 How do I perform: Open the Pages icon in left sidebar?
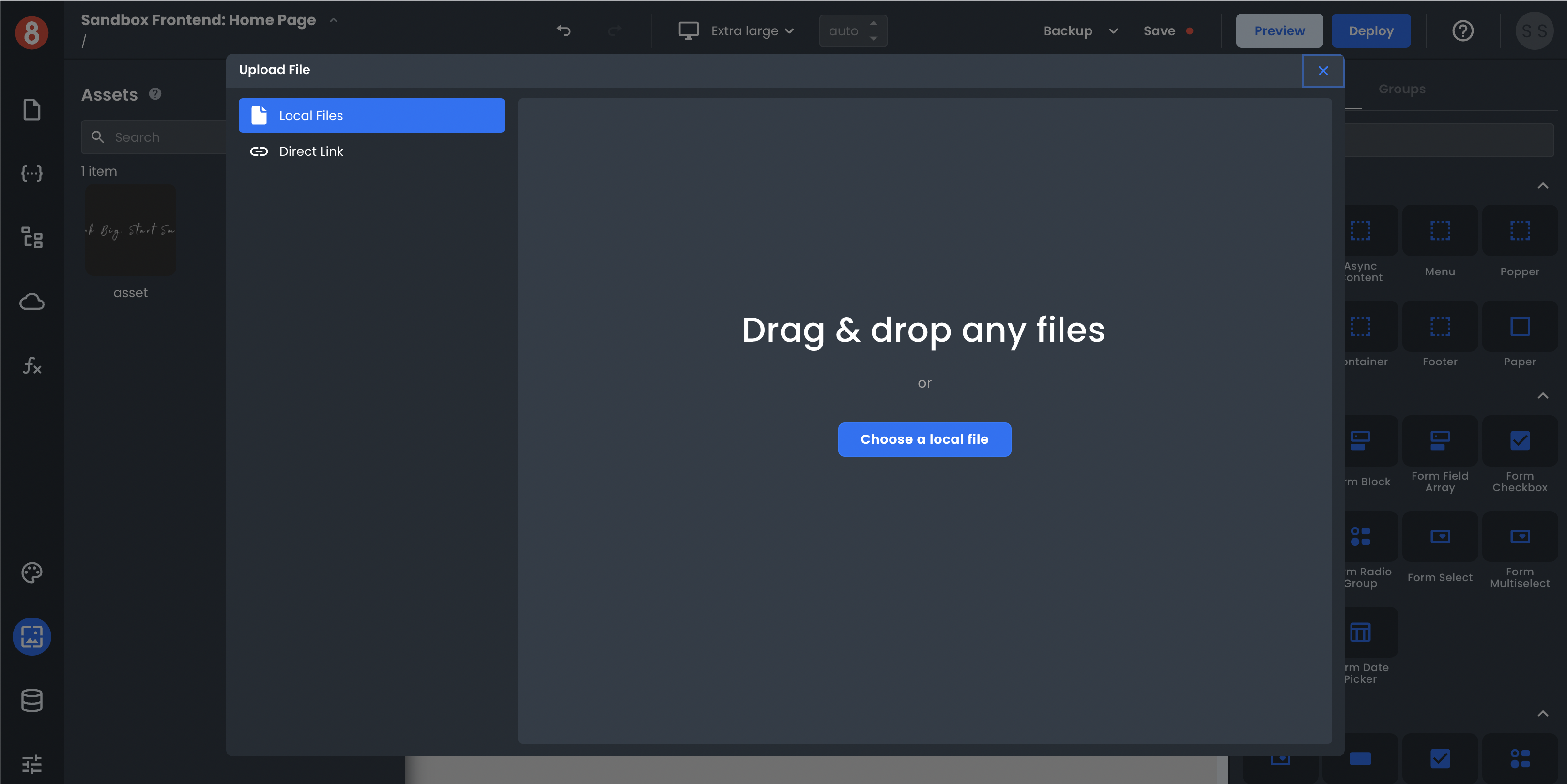31,110
